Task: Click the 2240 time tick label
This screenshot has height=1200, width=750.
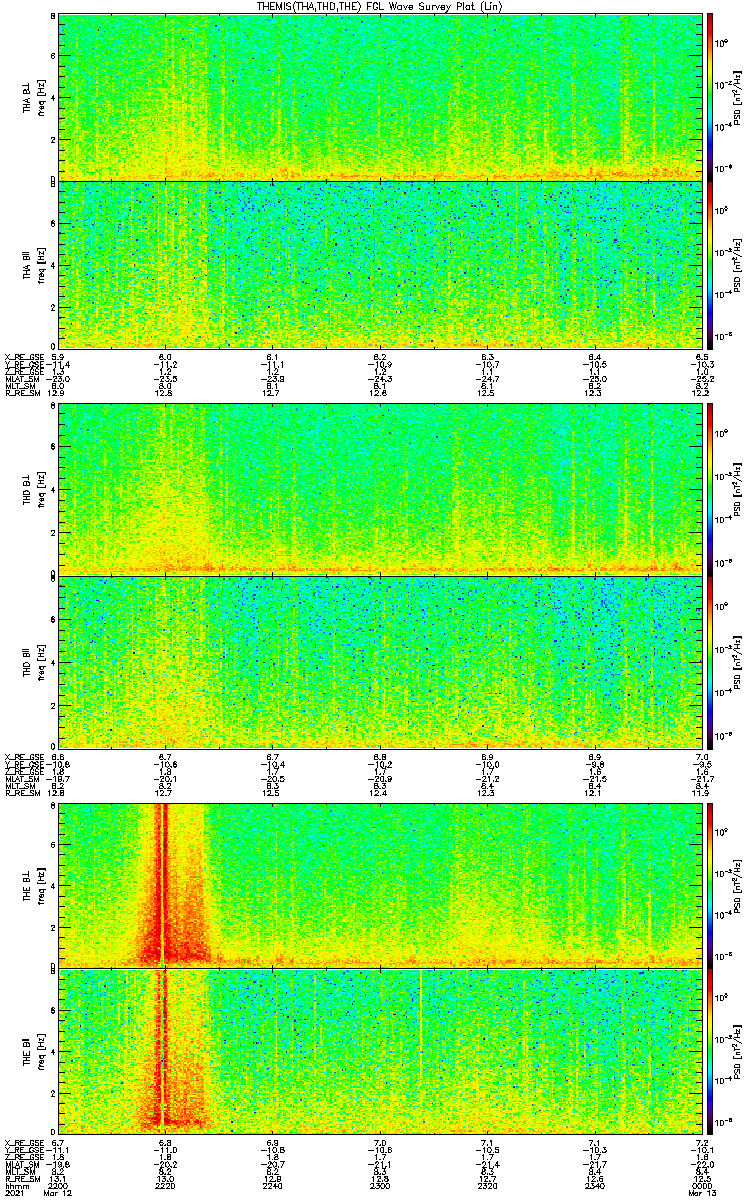Action: 273,1184
